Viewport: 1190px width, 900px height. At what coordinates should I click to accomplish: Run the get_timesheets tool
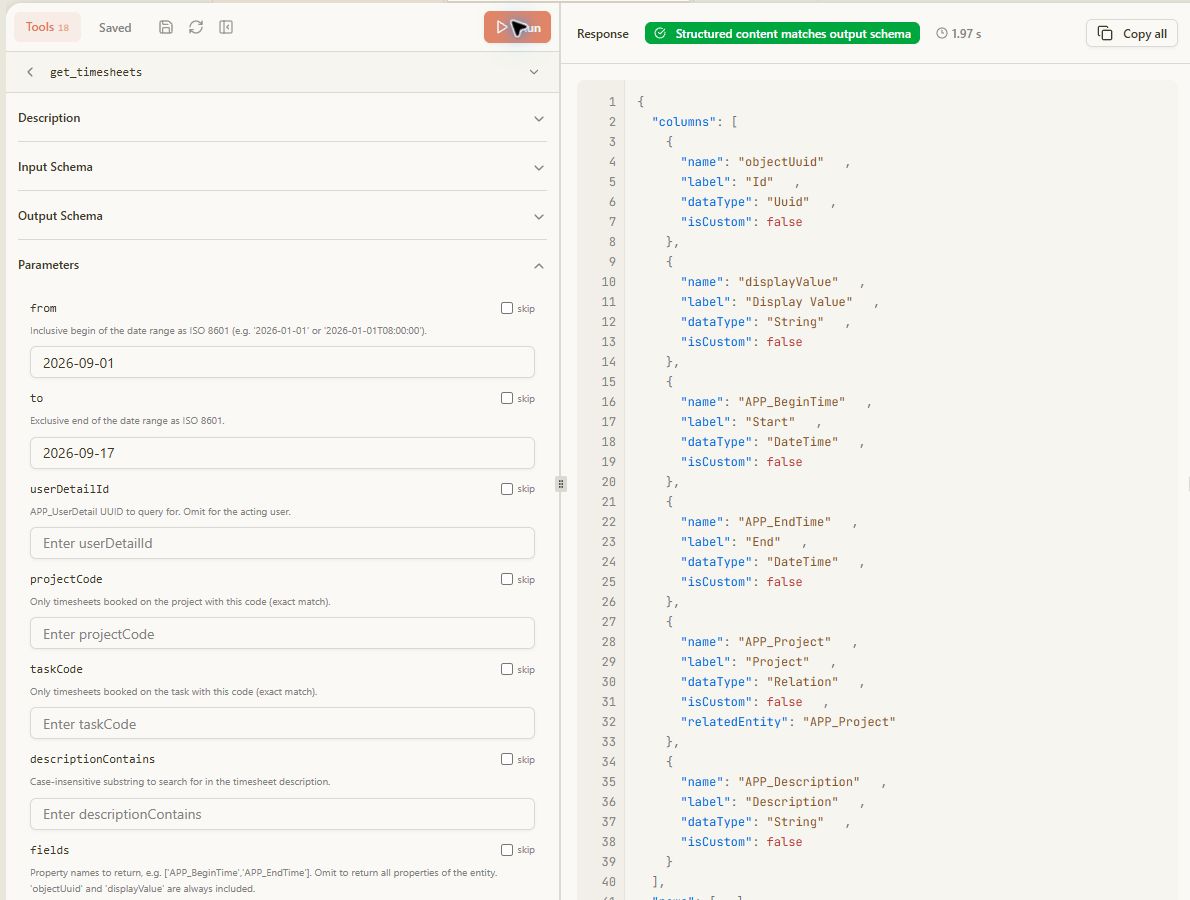point(517,27)
